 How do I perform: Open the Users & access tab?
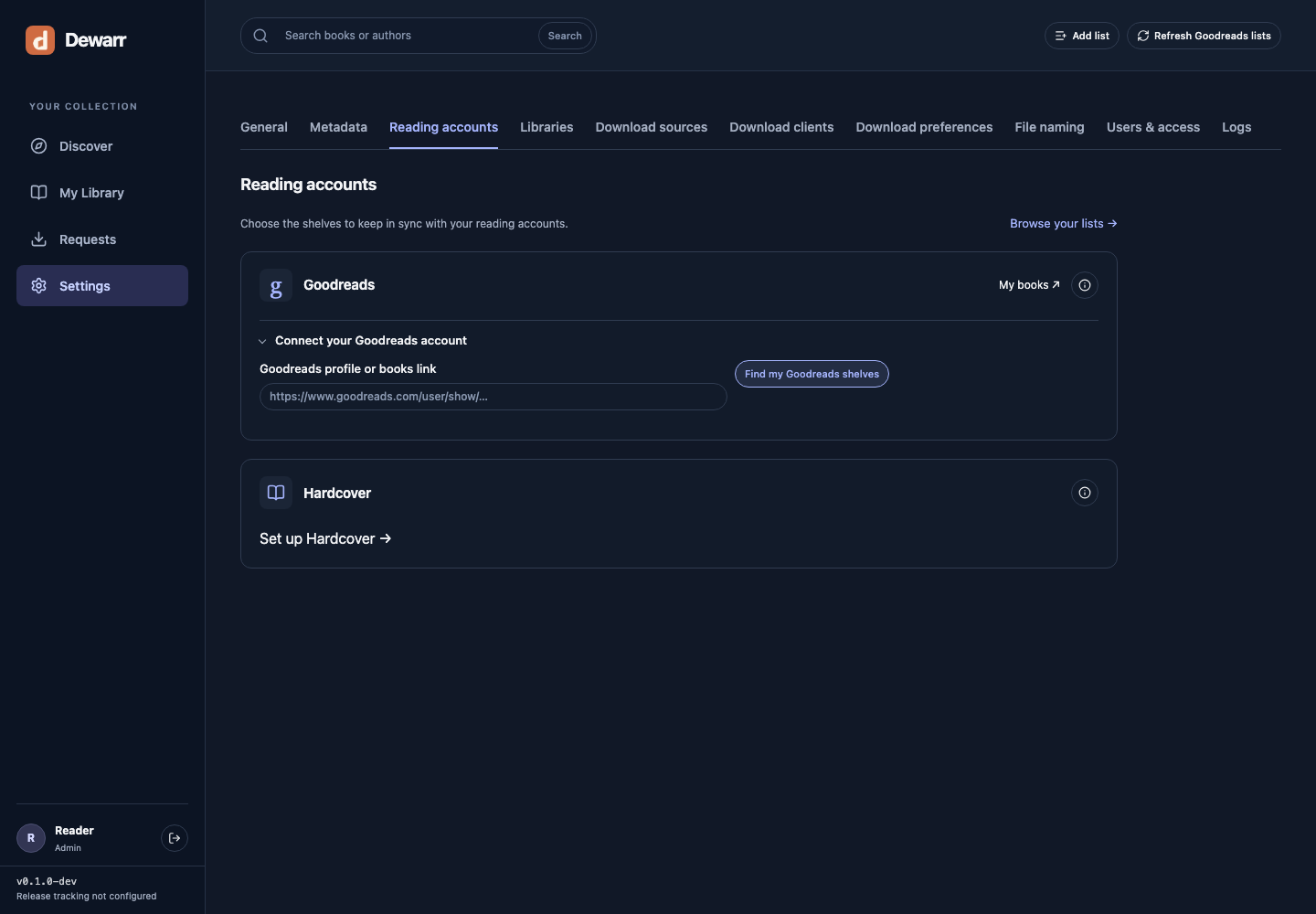pos(1153,128)
